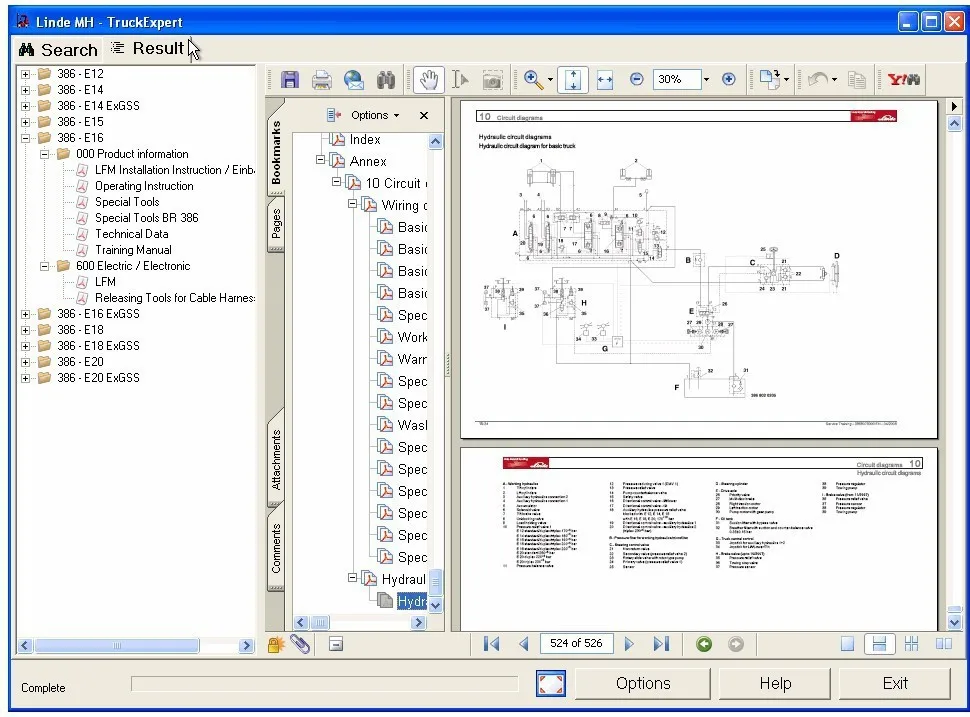Close the bookmarks panel
Image resolution: width=970 pixels, height=717 pixels.
pyautogui.click(x=424, y=115)
